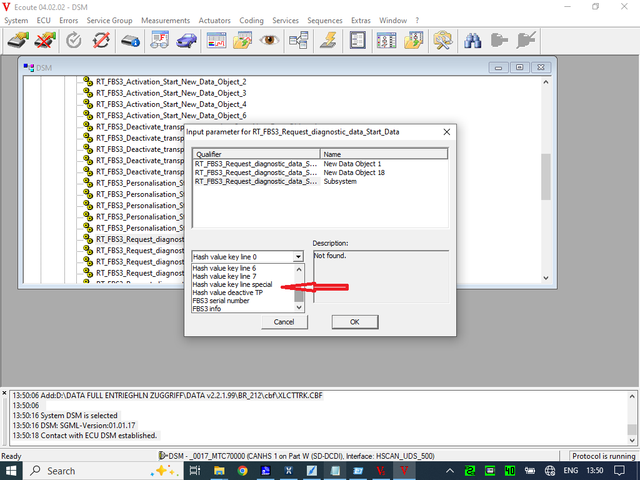This screenshot has width=640, height=480.
Task: Select the New Data Object 18 row
Action: click(x=320, y=173)
